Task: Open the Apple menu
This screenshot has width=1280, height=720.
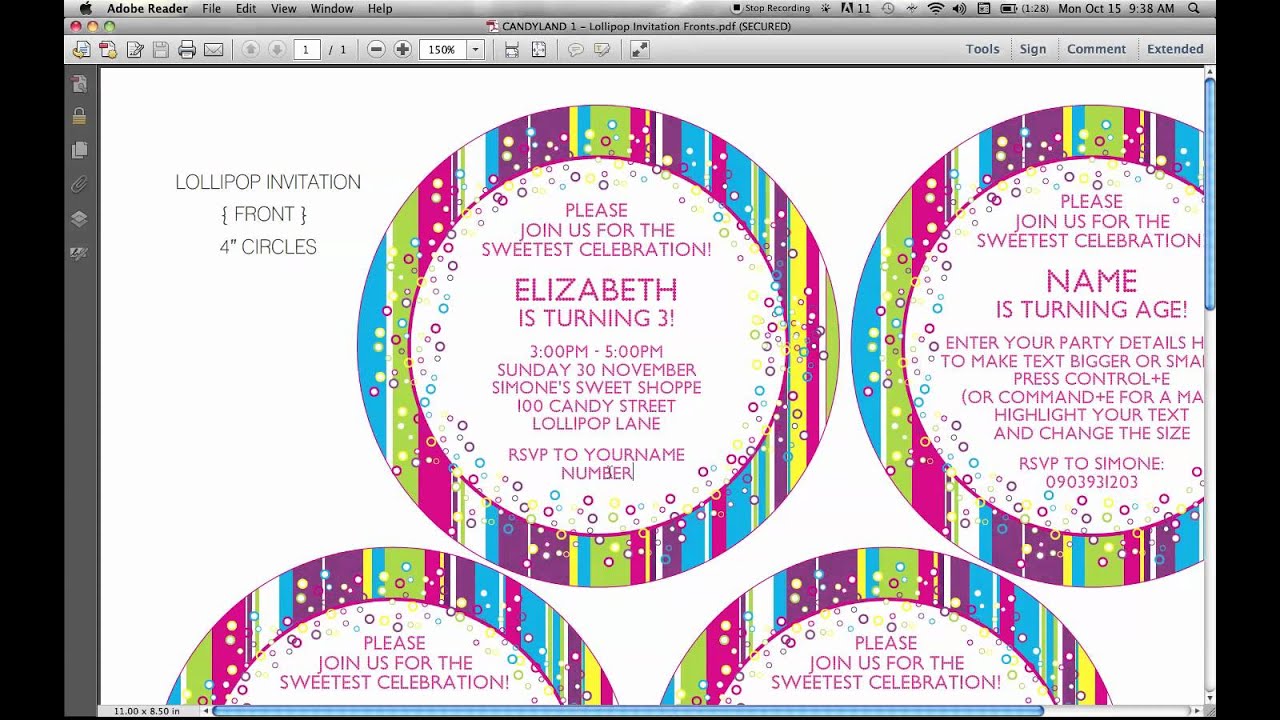Action: pyautogui.click(x=85, y=8)
